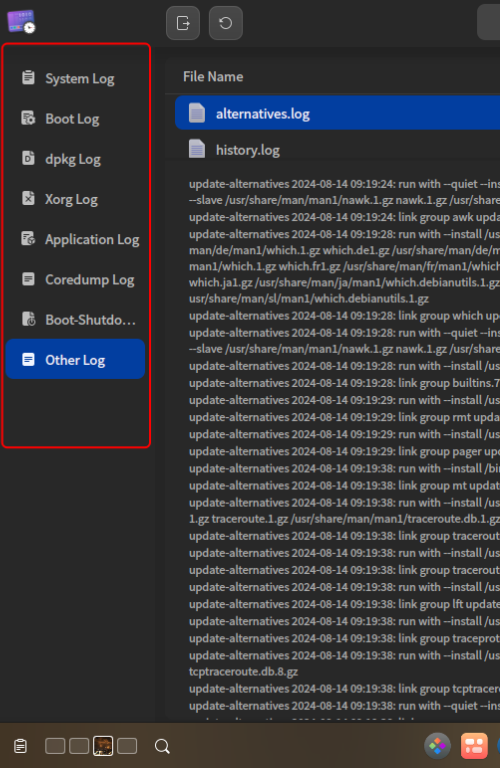Open the Boot-Shutdo... log category
The image size is (500, 768).
coord(75,319)
